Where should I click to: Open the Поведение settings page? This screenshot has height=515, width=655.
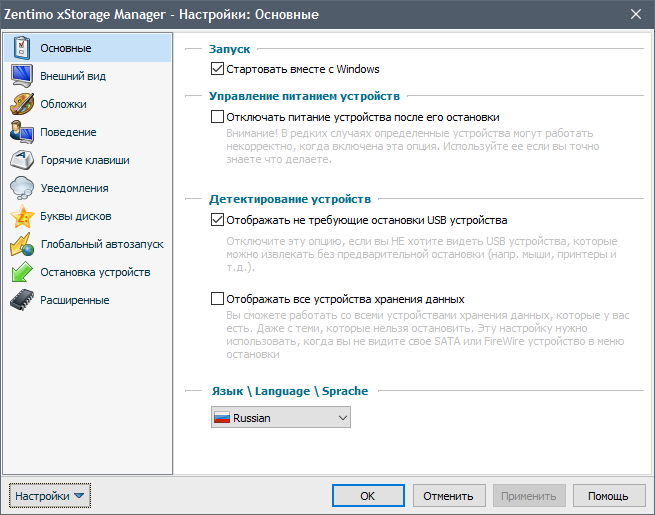click(x=88, y=132)
